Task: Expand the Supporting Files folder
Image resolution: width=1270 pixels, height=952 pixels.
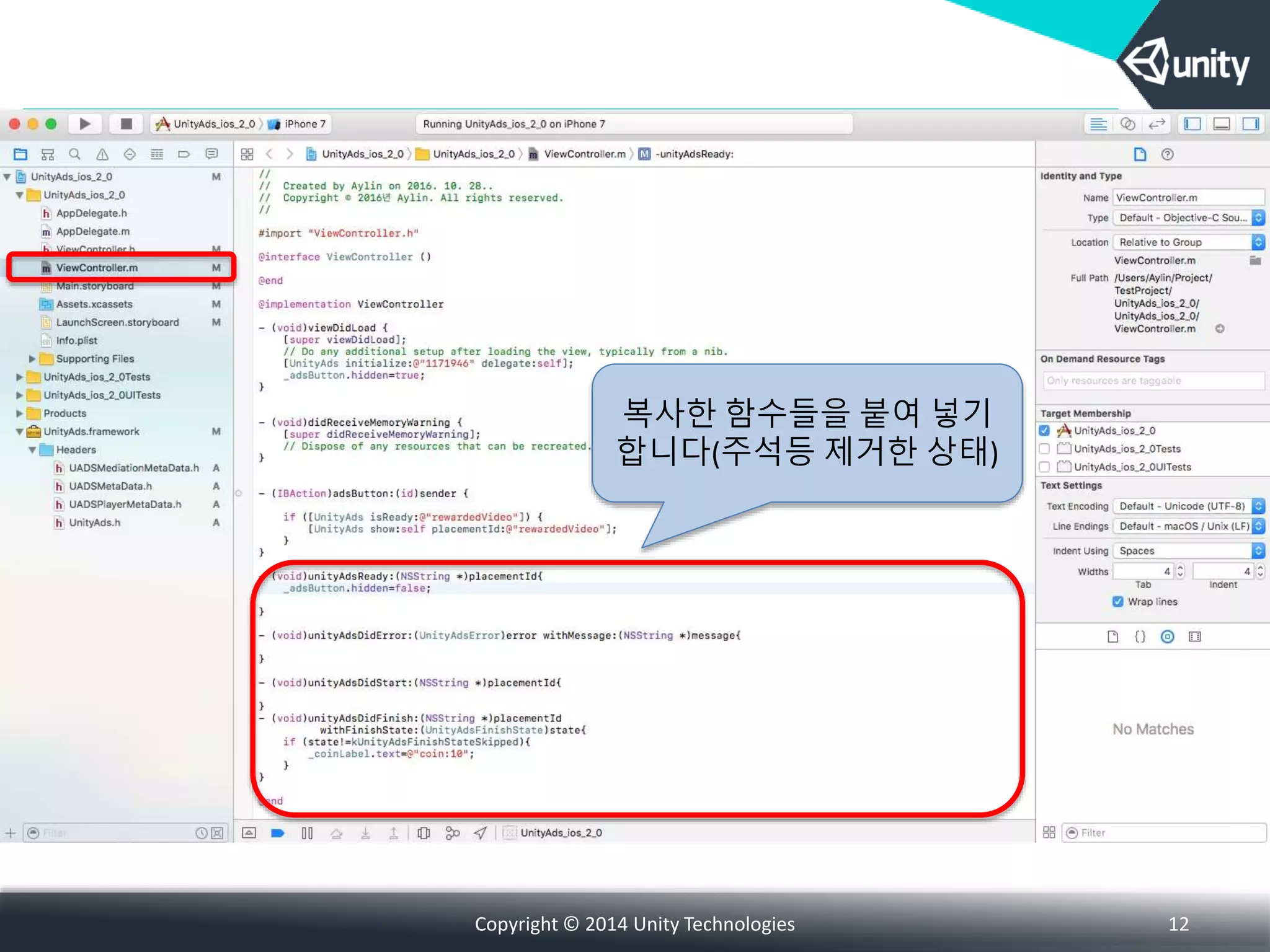Action: coord(32,359)
